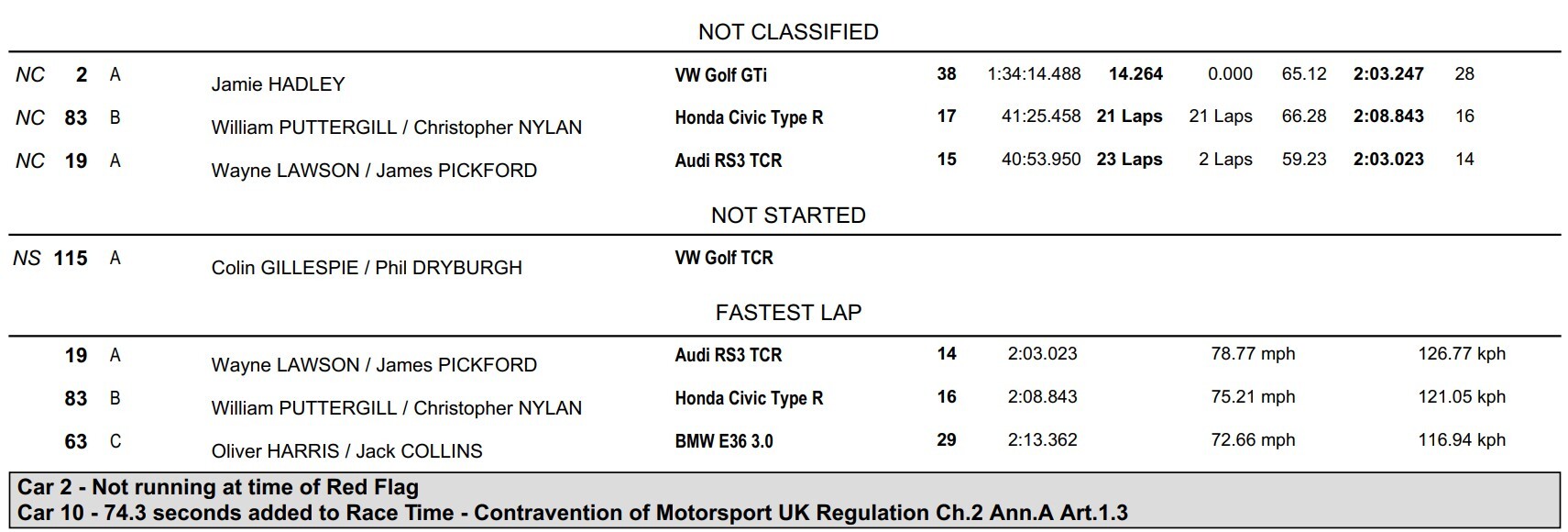The image size is (1568, 532).
Task: Click the NOT STARTED section heading
Action: [x=788, y=216]
